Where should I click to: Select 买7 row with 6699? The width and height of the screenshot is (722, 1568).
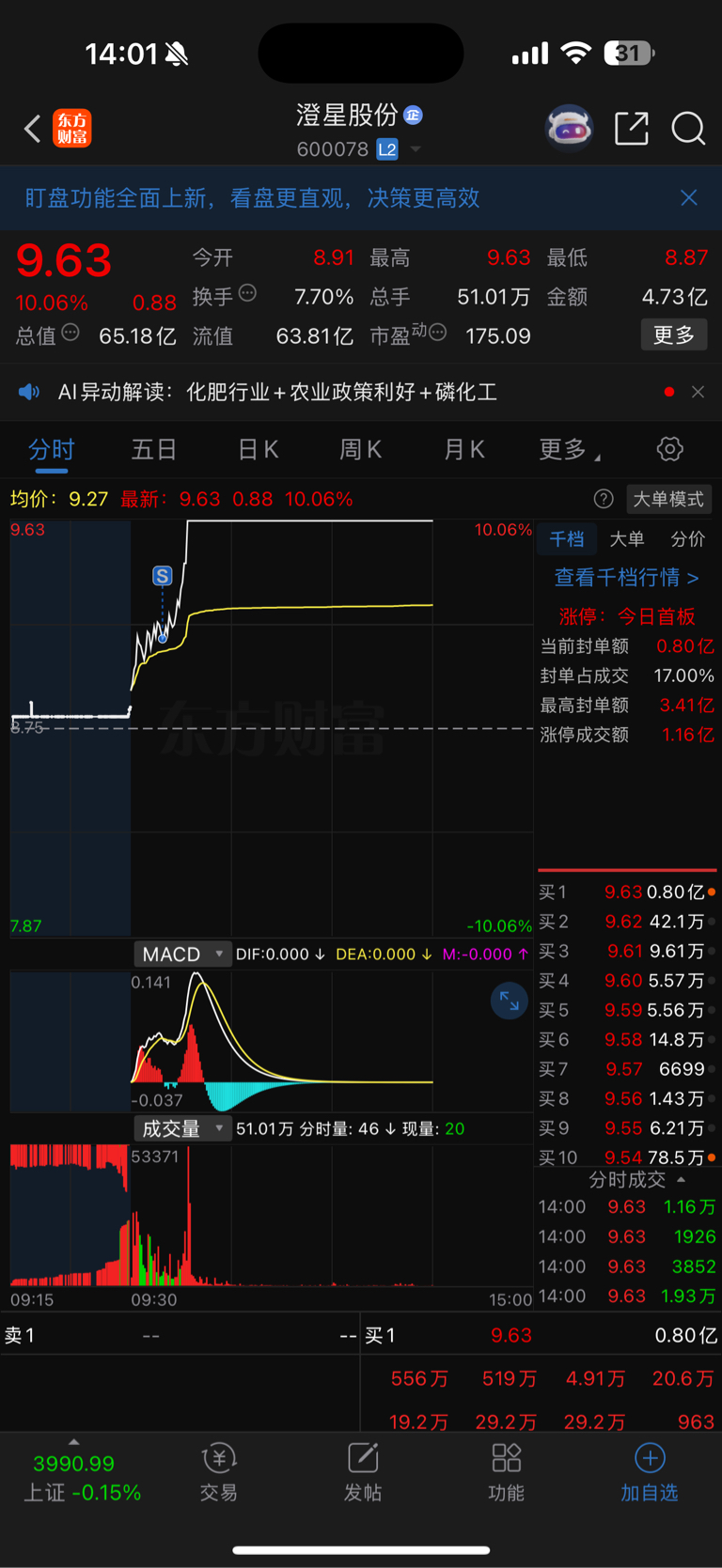627,1069
